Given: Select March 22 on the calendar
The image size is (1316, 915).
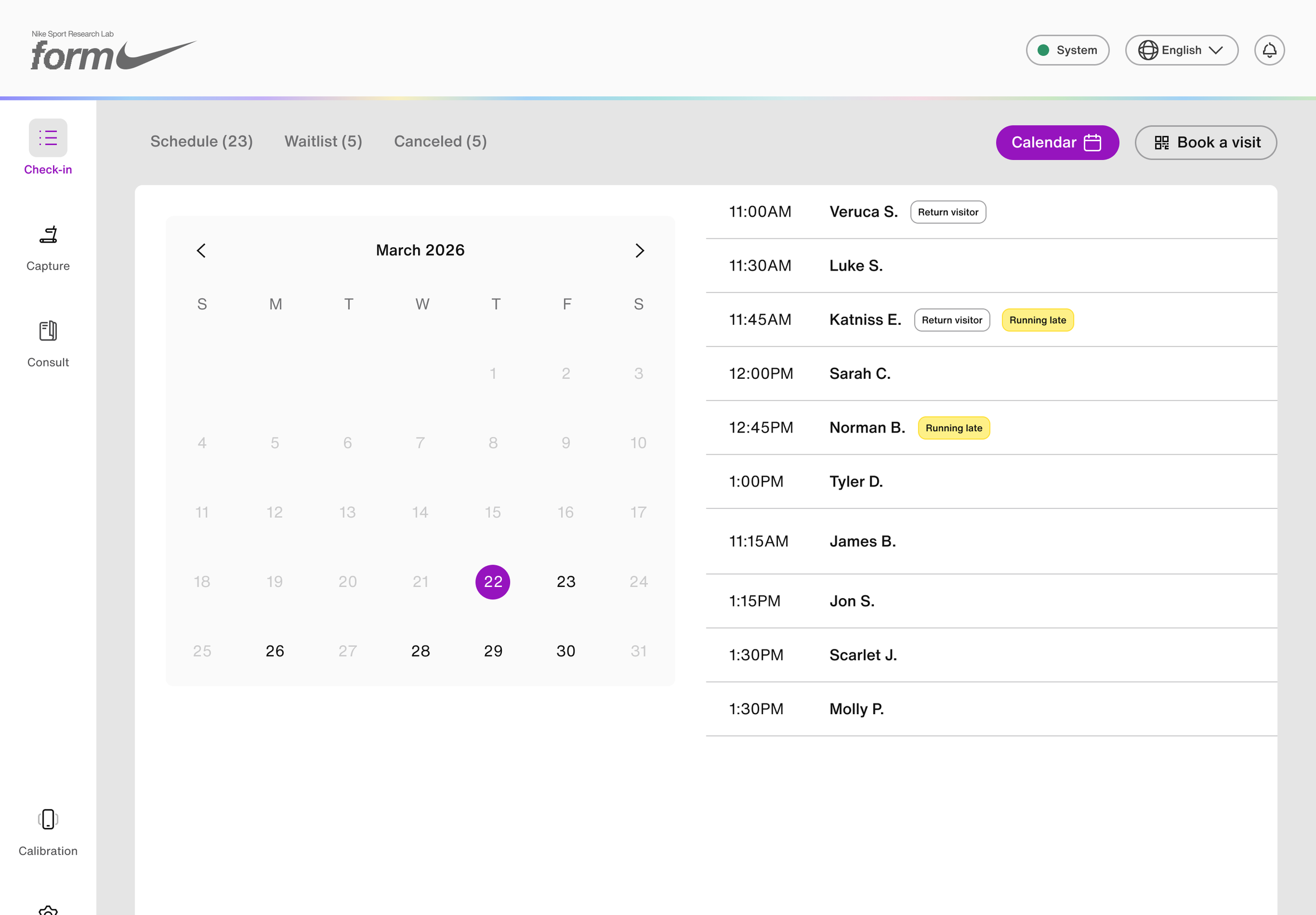Looking at the screenshot, I should (493, 582).
